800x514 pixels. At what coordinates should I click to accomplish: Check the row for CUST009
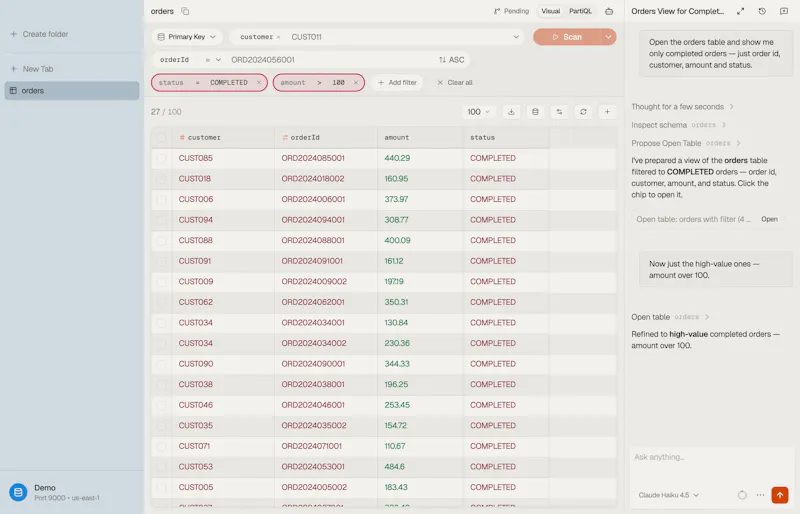pyautogui.click(x=161, y=281)
